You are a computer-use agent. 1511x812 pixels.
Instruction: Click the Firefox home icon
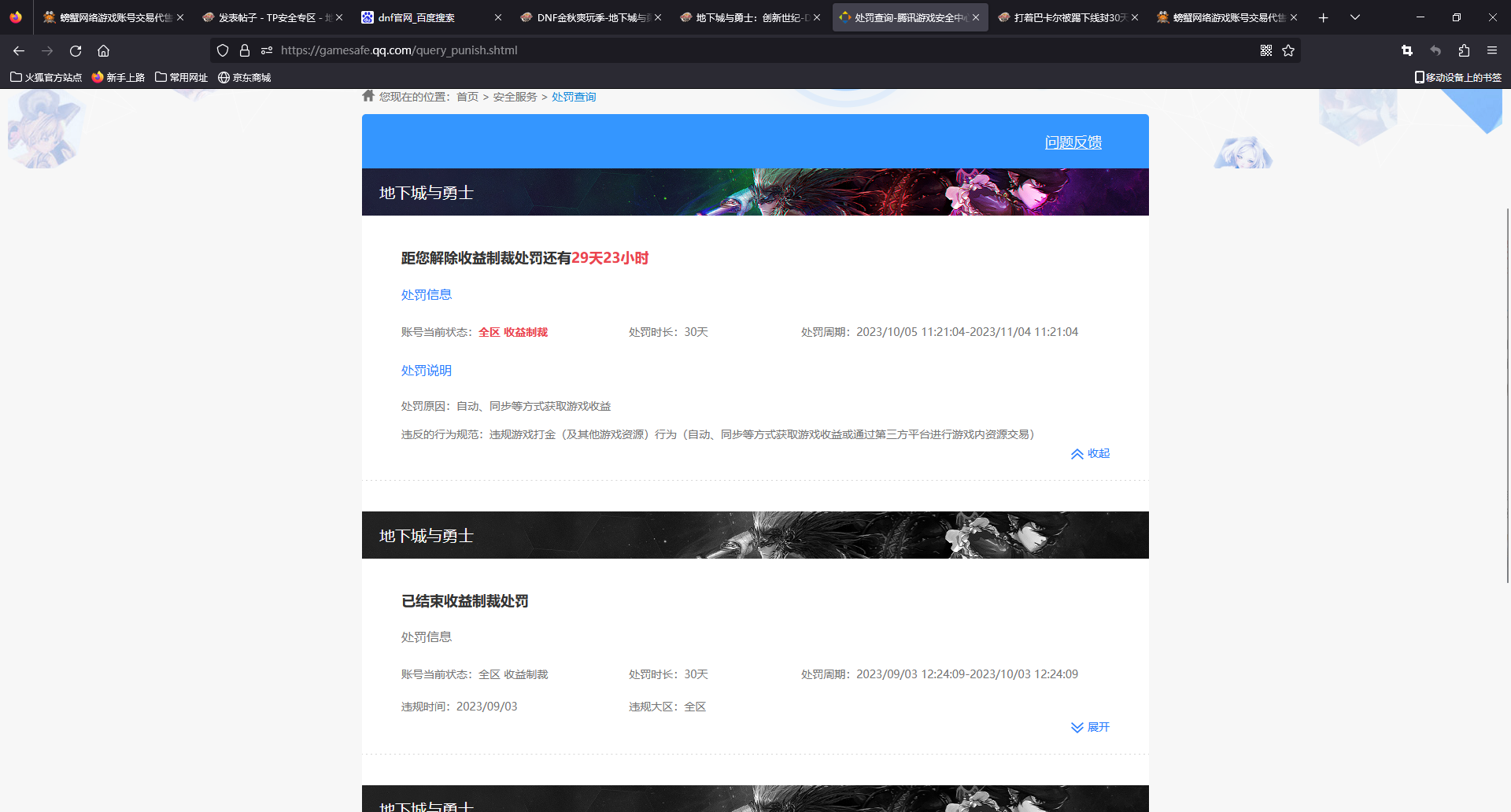[103, 50]
